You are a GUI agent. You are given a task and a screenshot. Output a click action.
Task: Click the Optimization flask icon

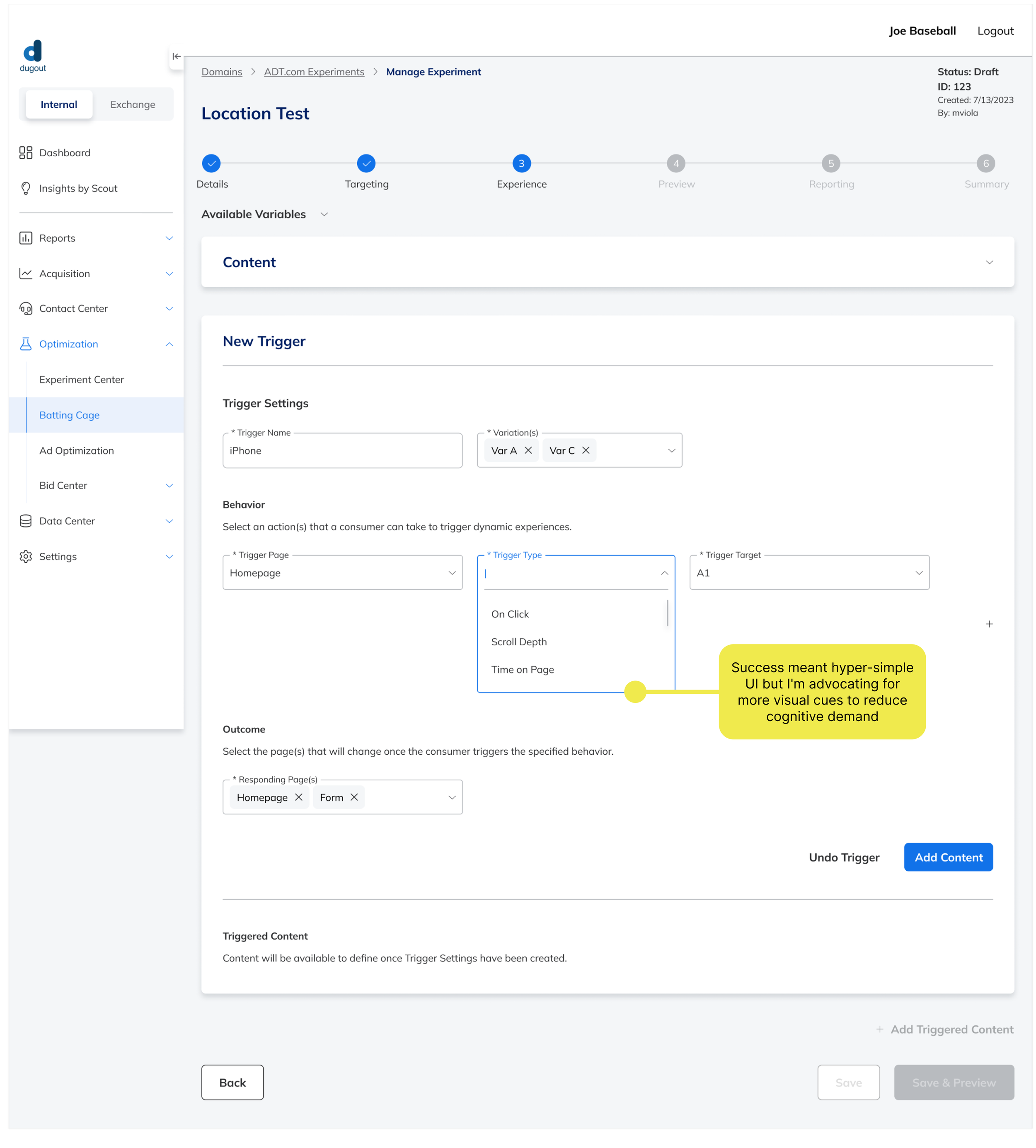[x=26, y=344]
